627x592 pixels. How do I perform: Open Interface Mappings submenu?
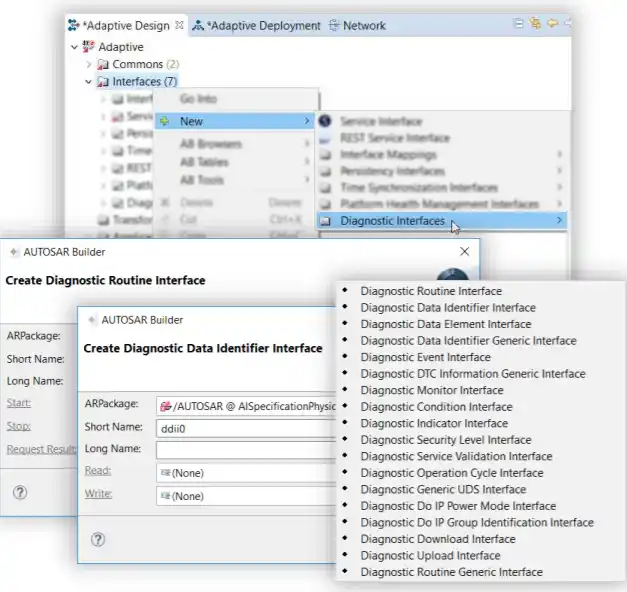pyautogui.click(x=441, y=154)
